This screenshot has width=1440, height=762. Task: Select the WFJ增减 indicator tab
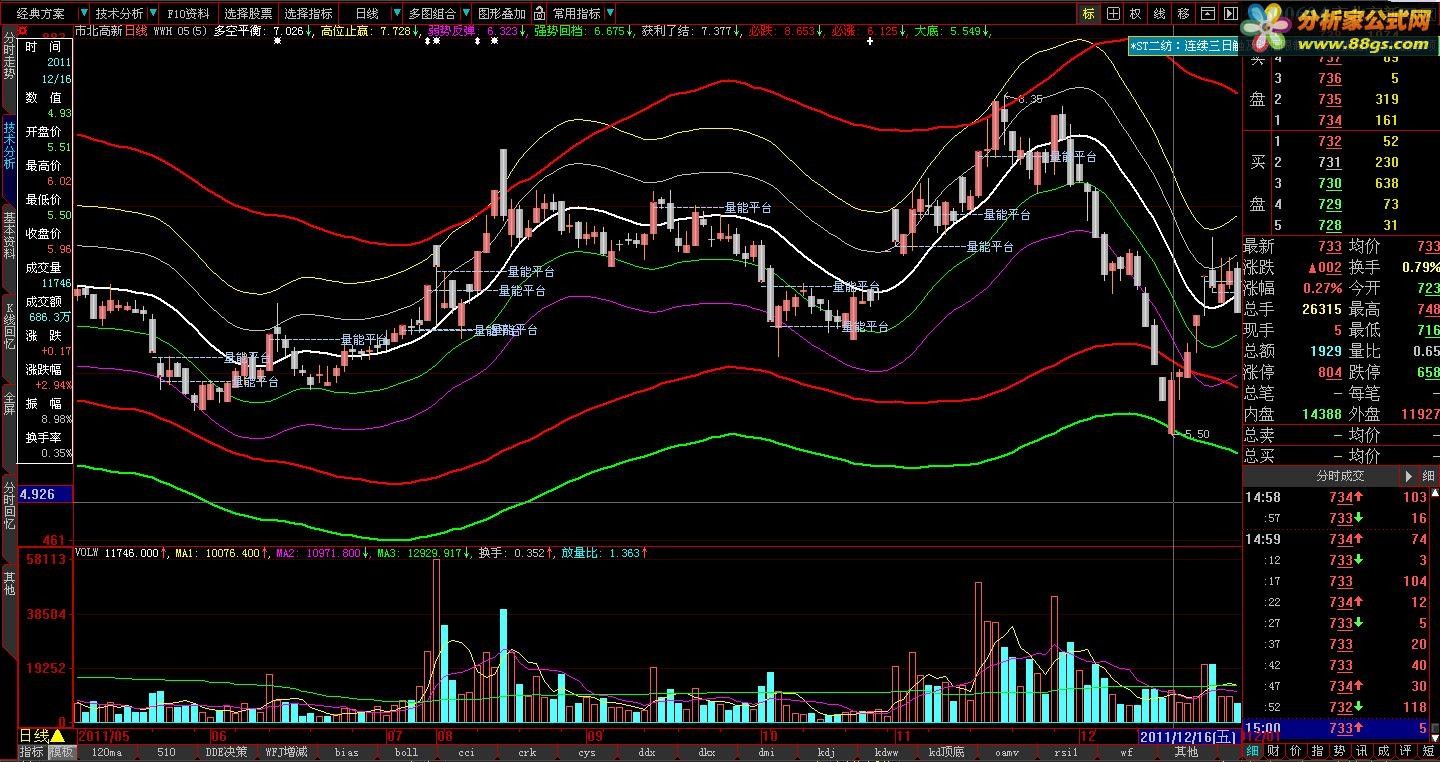pos(287,752)
